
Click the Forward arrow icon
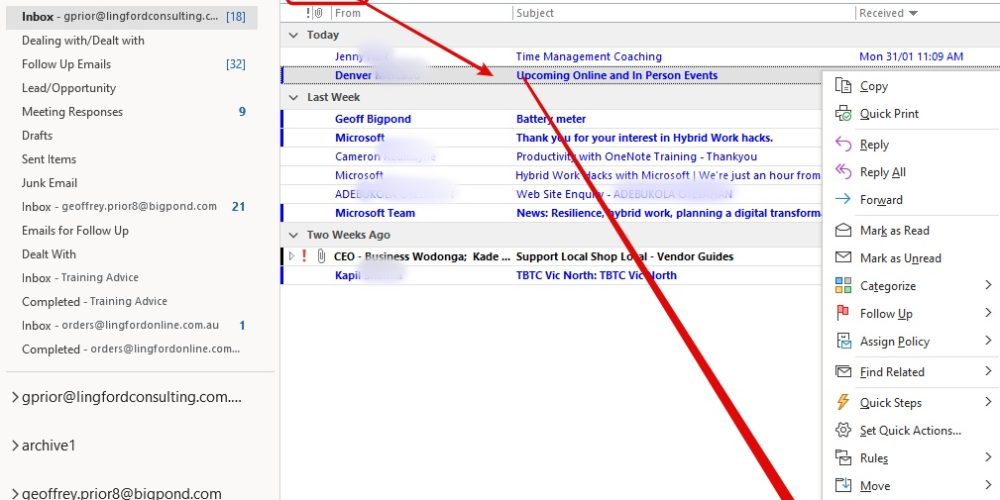coord(843,200)
